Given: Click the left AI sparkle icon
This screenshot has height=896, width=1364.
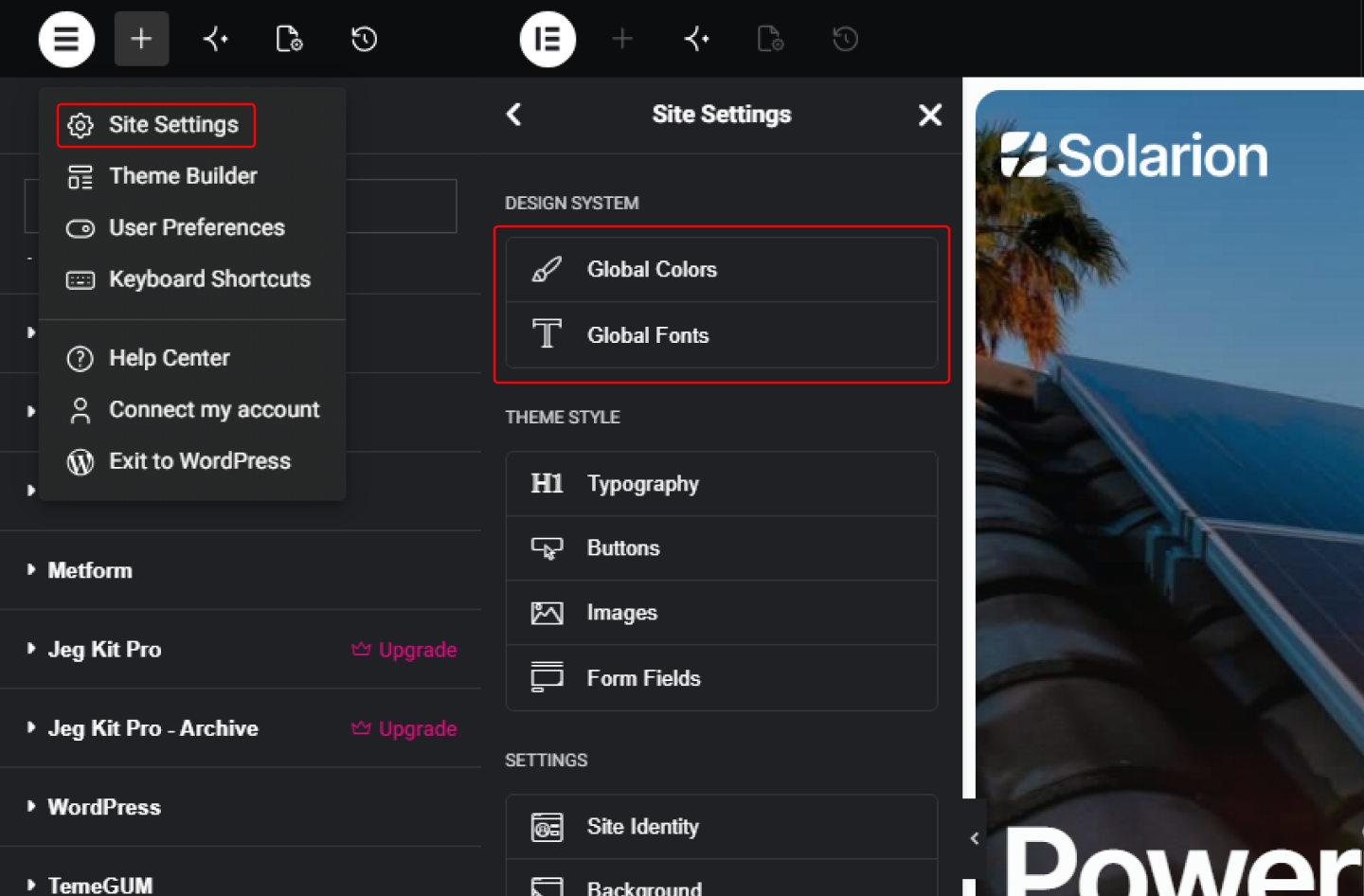Looking at the screenshot, I should coord(216,39).
